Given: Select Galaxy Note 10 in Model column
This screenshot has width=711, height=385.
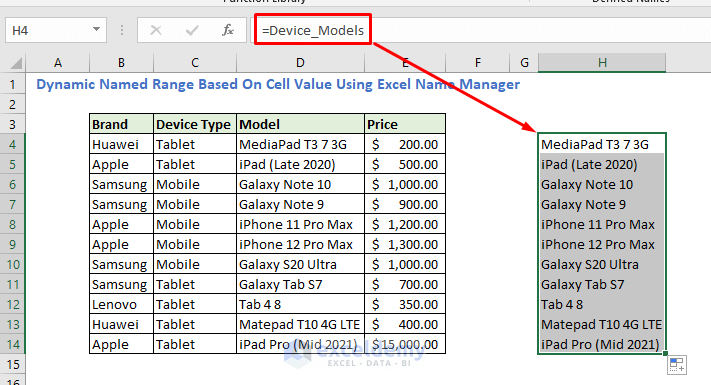Looking at the screenshot, I should tap(300, 184).
